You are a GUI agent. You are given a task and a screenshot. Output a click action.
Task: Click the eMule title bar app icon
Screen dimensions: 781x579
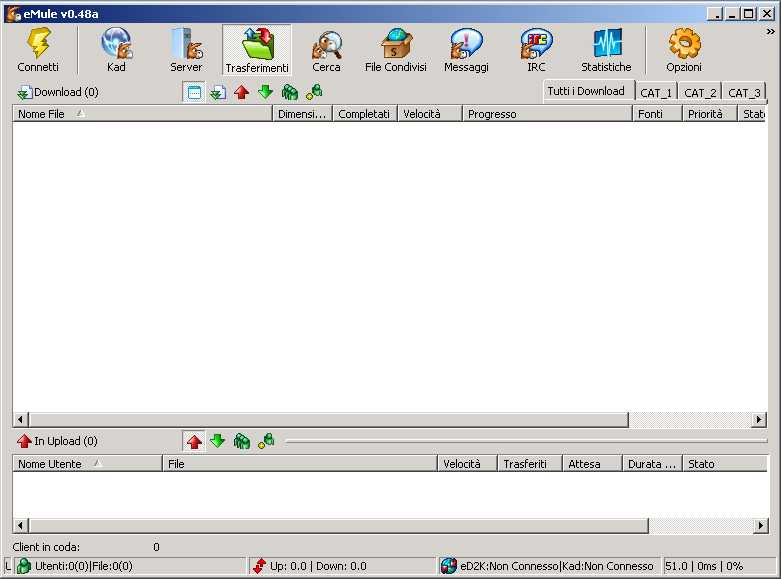(x=13, y=14)
